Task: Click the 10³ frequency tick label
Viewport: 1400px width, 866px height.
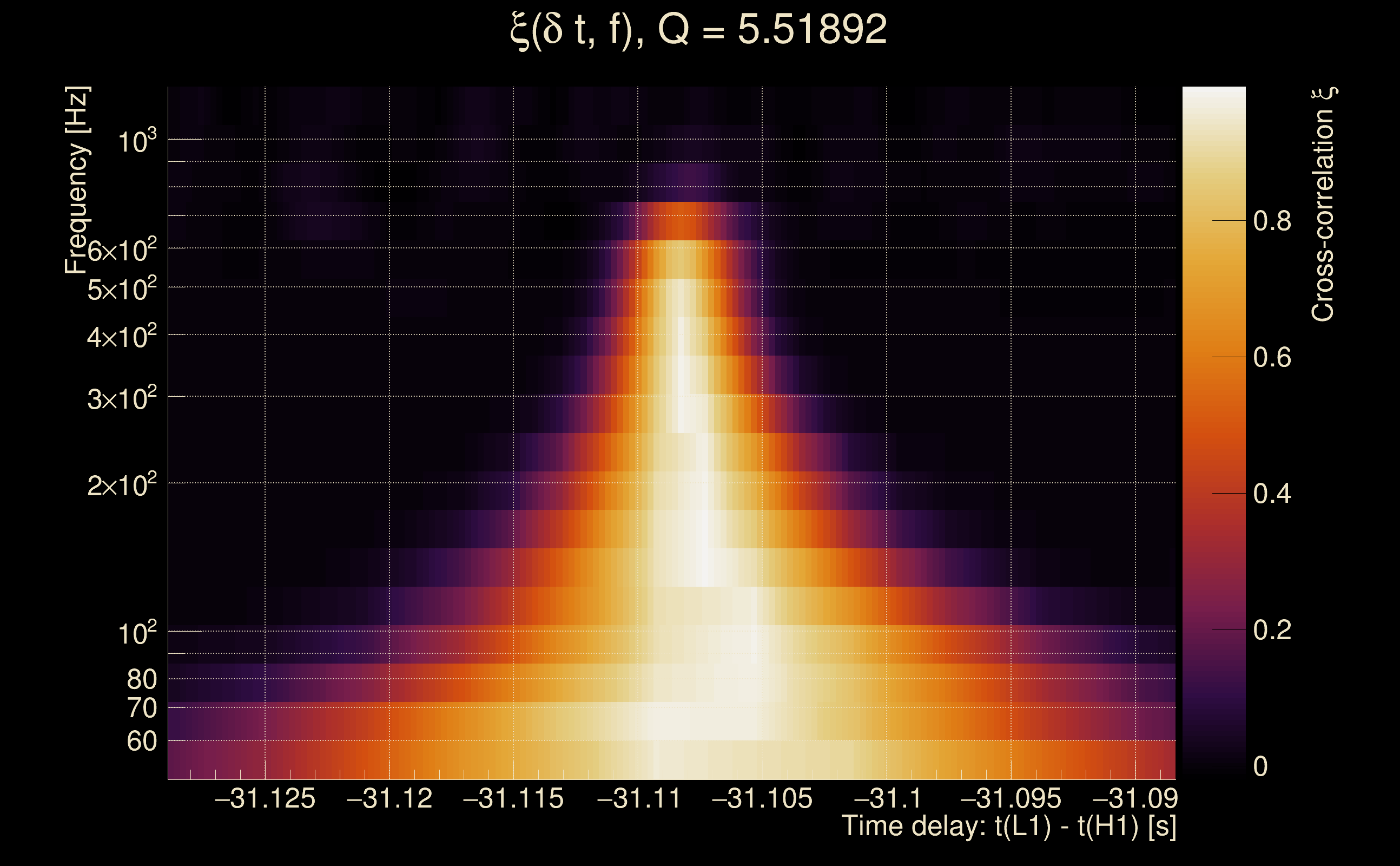Action: point(137,141)
